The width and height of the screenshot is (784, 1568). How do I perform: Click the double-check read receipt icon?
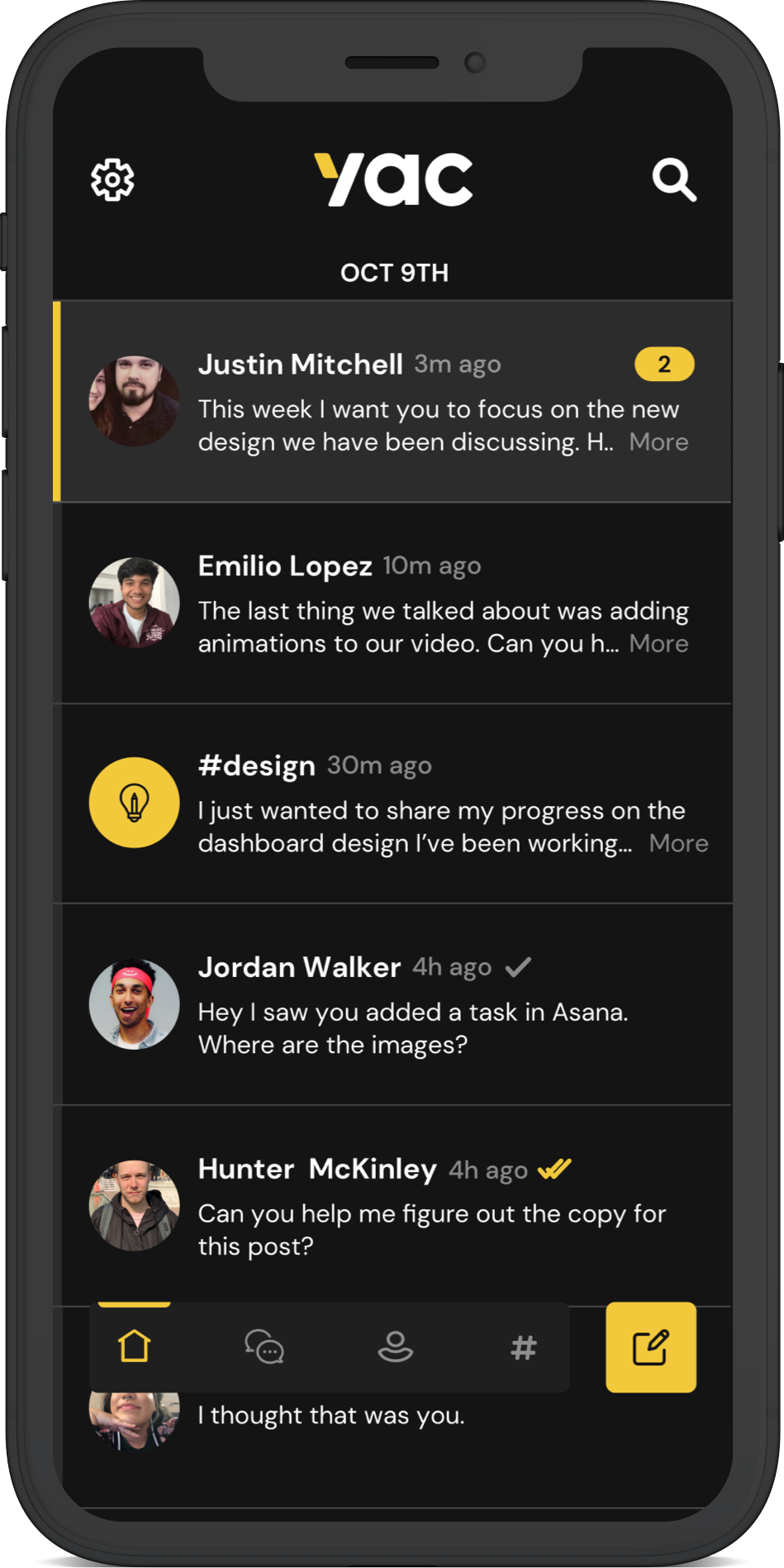point(554,1169)
